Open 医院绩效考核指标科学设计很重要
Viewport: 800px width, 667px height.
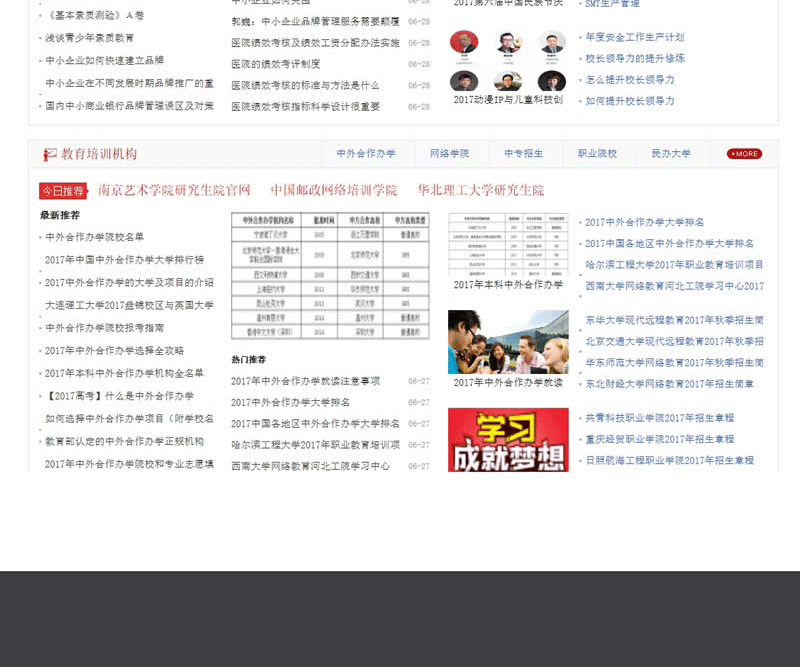click(305, 107)
